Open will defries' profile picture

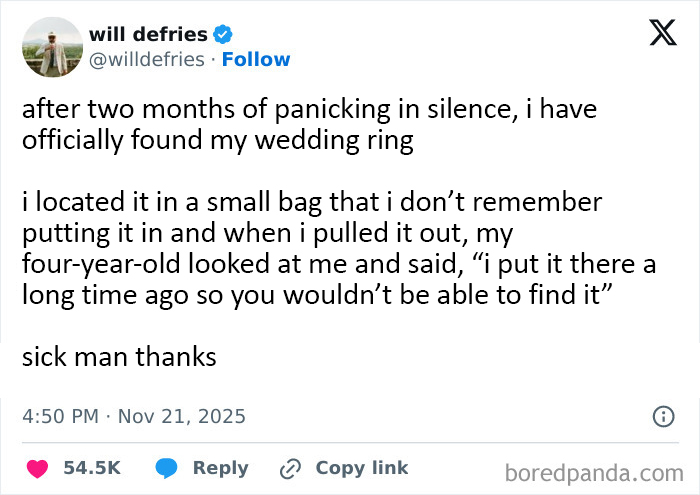50,47
